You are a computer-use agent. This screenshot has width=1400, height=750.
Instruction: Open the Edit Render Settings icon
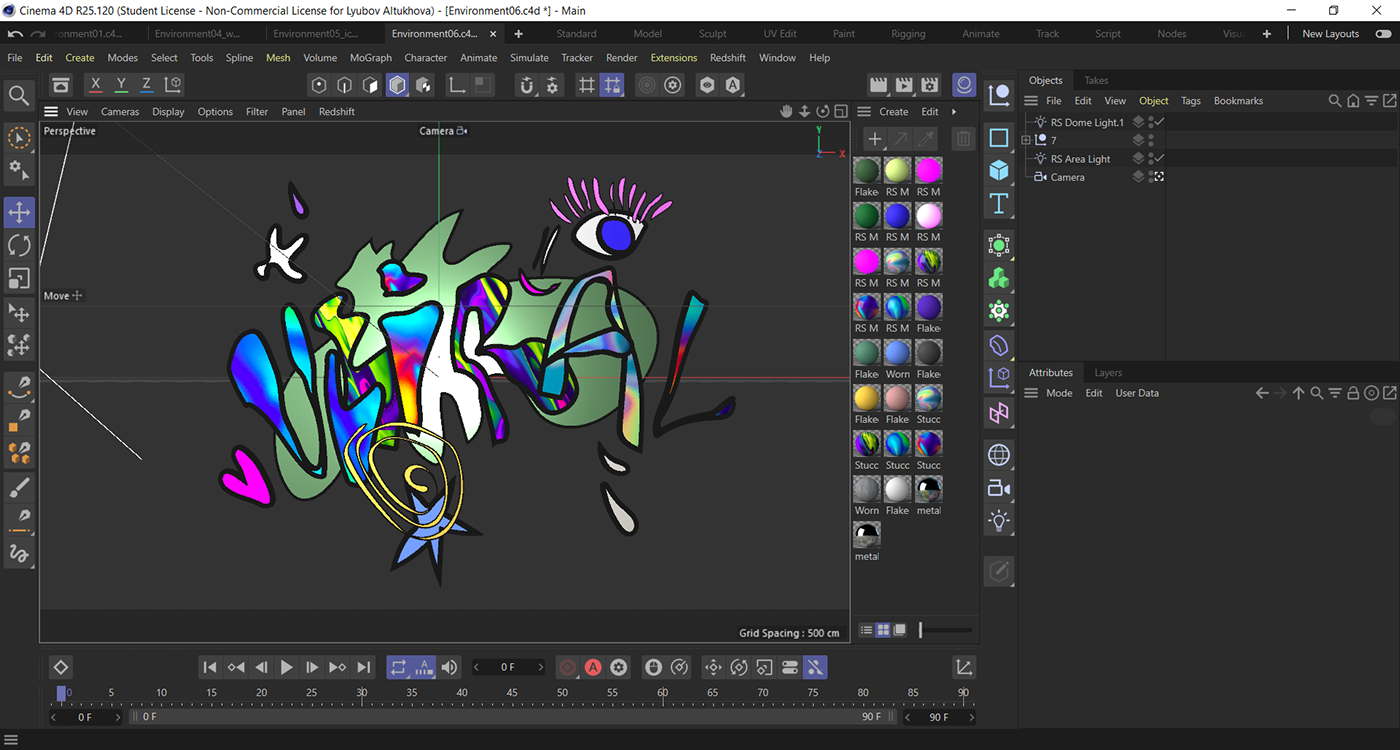click(x=929, y=85)
